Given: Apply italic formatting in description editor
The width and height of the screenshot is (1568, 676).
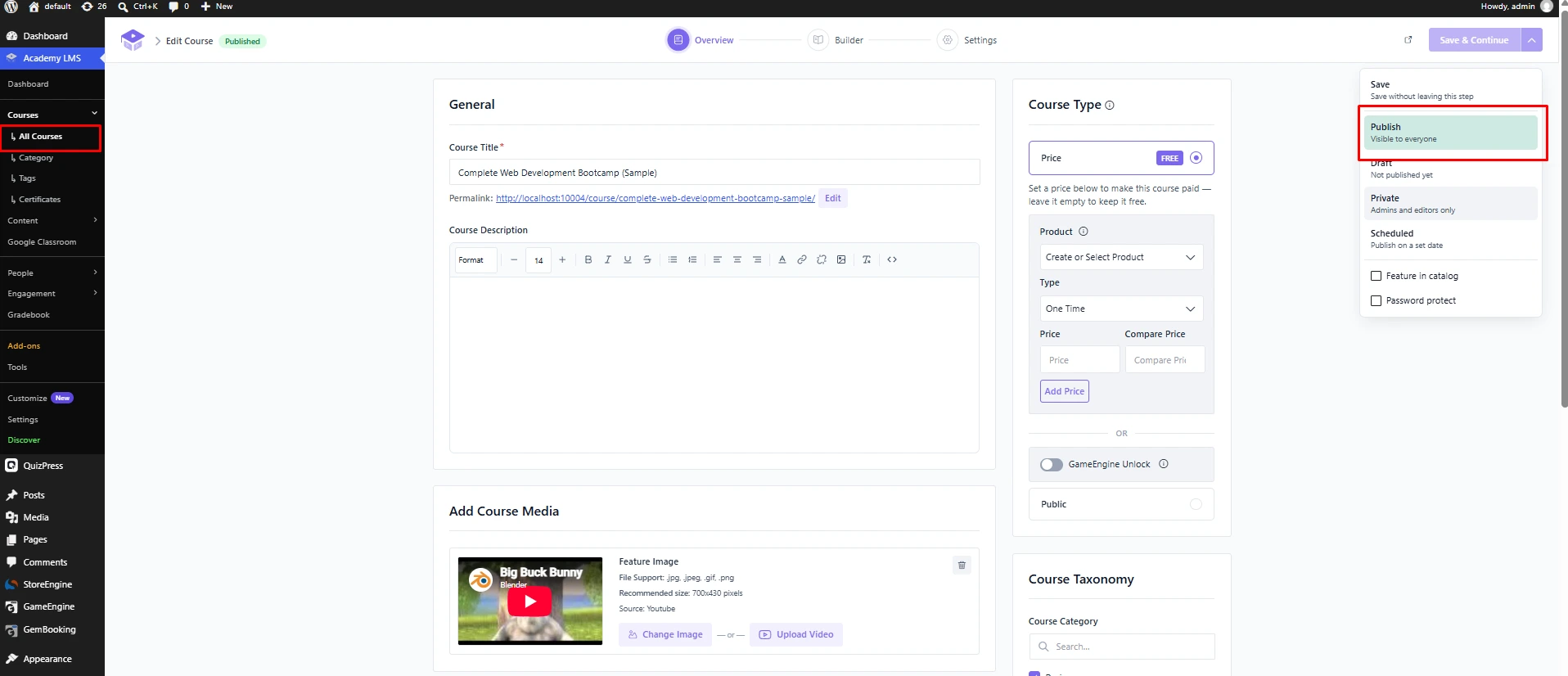Looking at the screenshot, I should [x=607, y=259].
